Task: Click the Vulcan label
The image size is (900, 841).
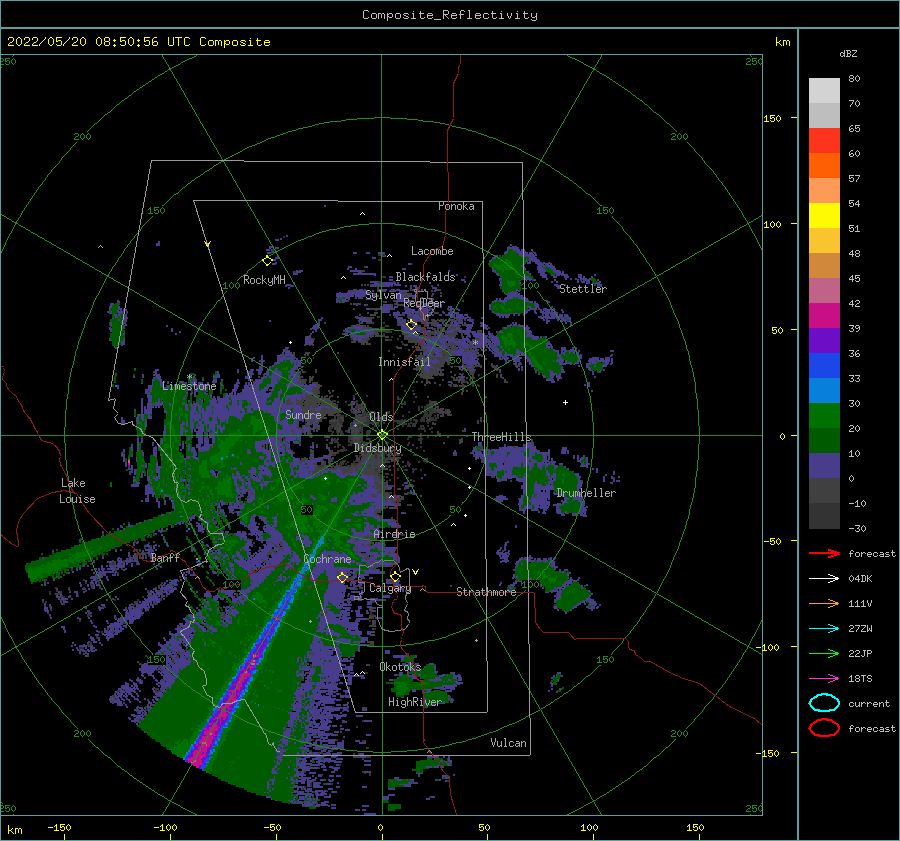Action: click(x=508, y=743)
